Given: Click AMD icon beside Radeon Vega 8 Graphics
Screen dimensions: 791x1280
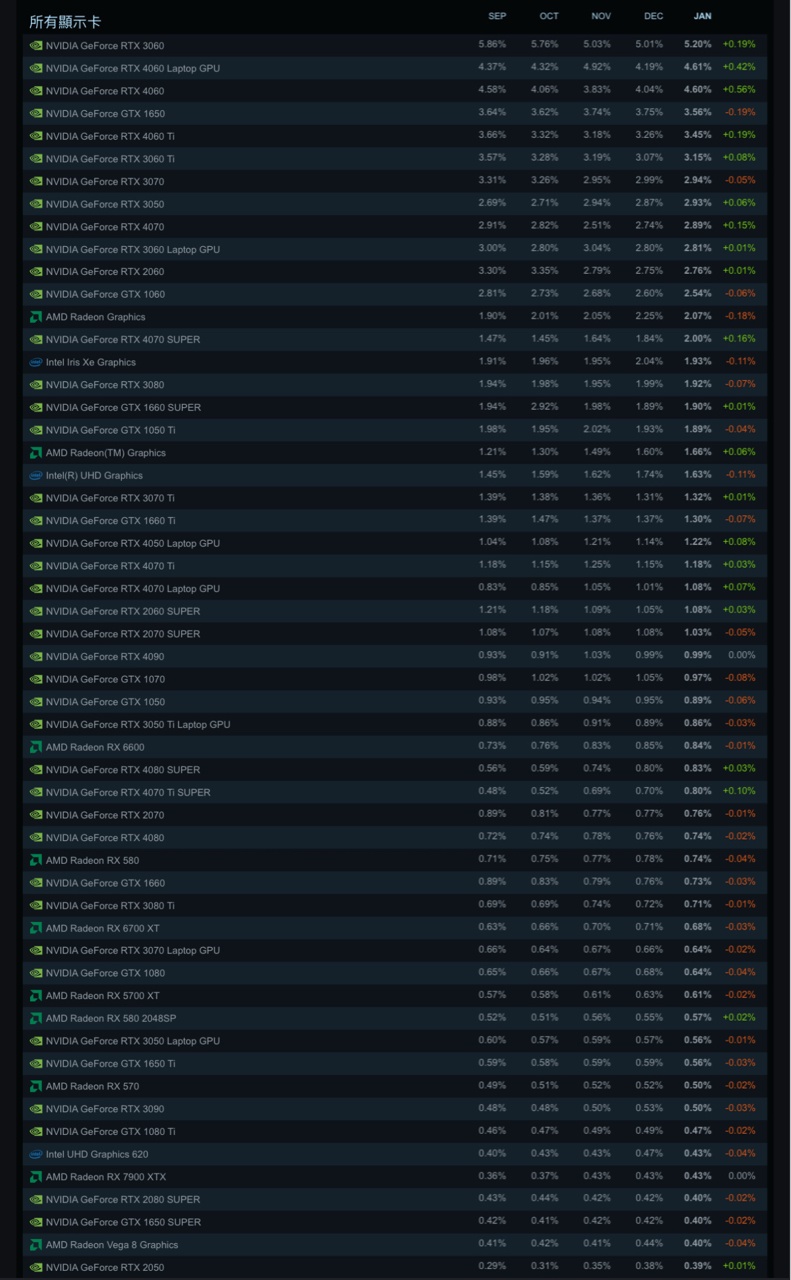Looking at the screenshot, I should pyautogui.click(x=36, y=1245).
